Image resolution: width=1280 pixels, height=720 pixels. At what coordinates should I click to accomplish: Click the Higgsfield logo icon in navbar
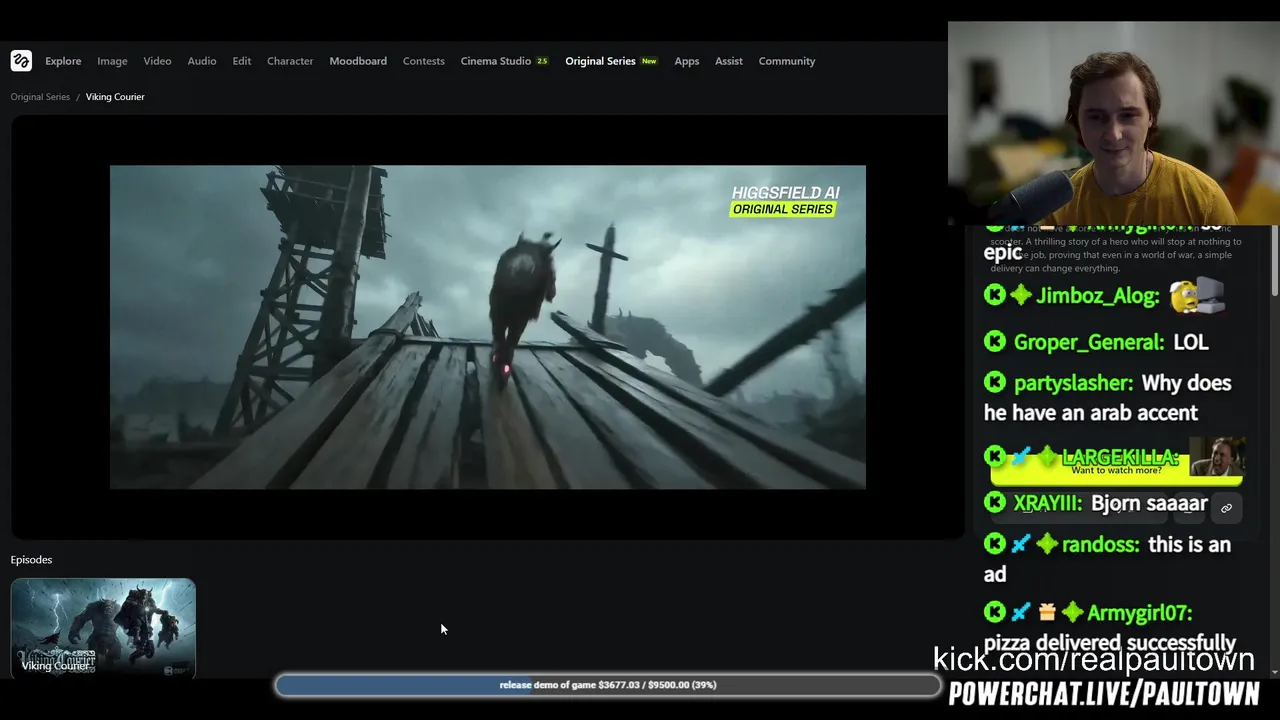[21, 61]
